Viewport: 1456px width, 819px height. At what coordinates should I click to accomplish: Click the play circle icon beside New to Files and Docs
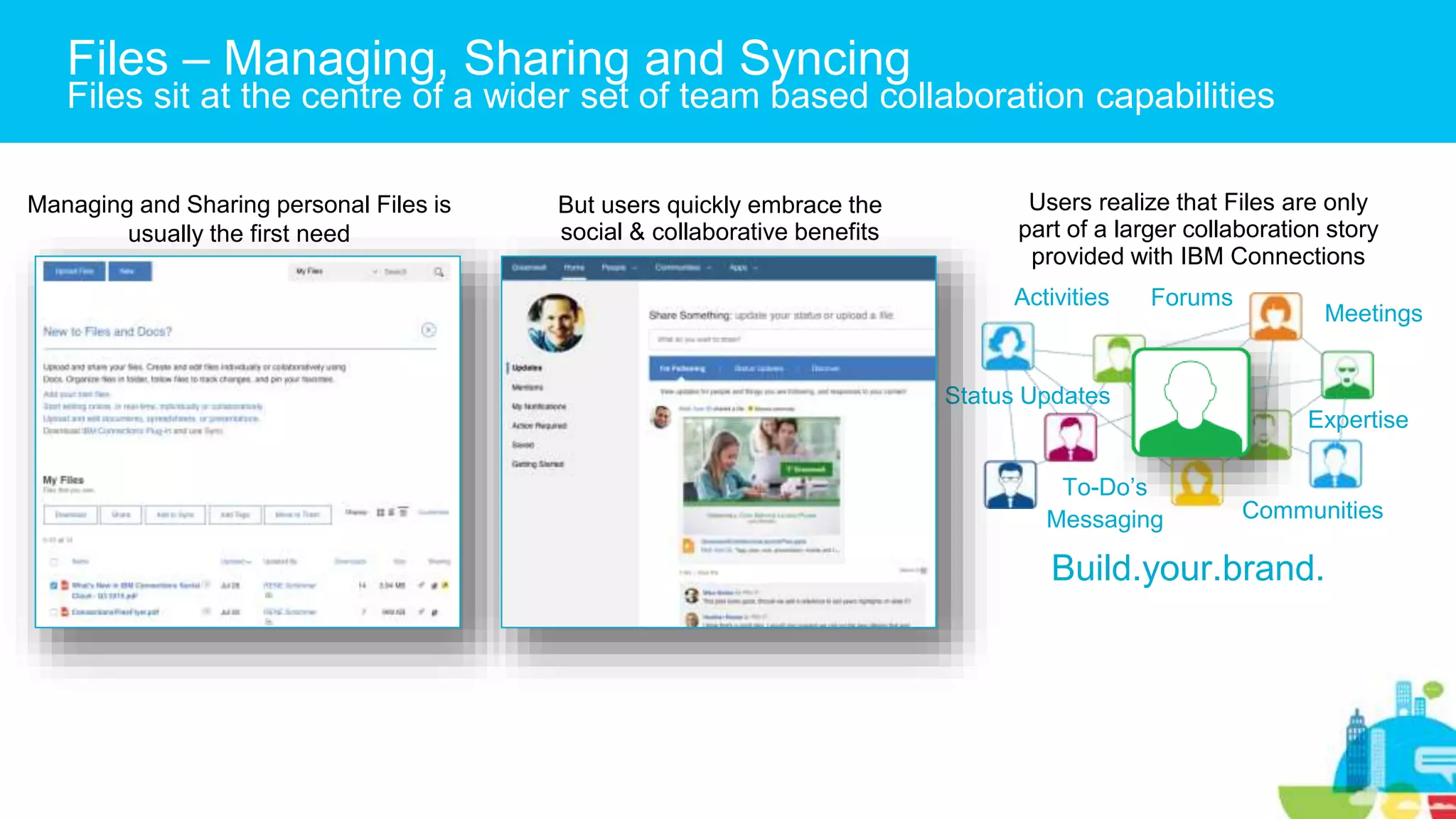click(428, 330)
